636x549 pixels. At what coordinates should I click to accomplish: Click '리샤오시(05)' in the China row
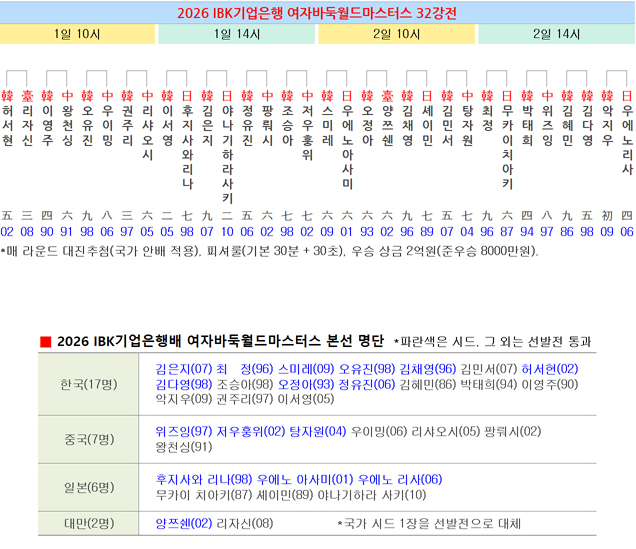point(446,431)
